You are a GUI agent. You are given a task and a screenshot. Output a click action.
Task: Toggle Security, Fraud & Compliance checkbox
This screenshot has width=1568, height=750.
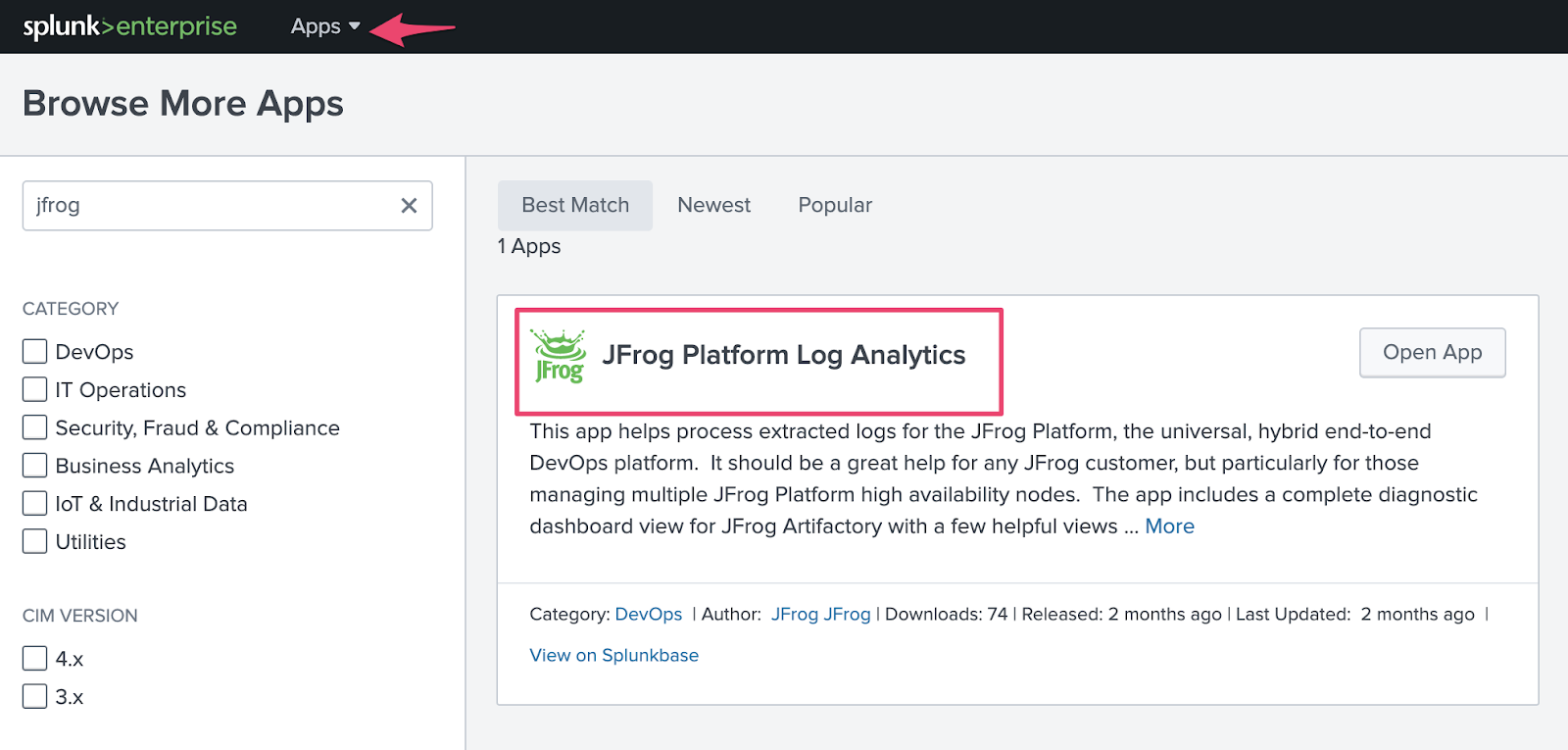[35, 428]
